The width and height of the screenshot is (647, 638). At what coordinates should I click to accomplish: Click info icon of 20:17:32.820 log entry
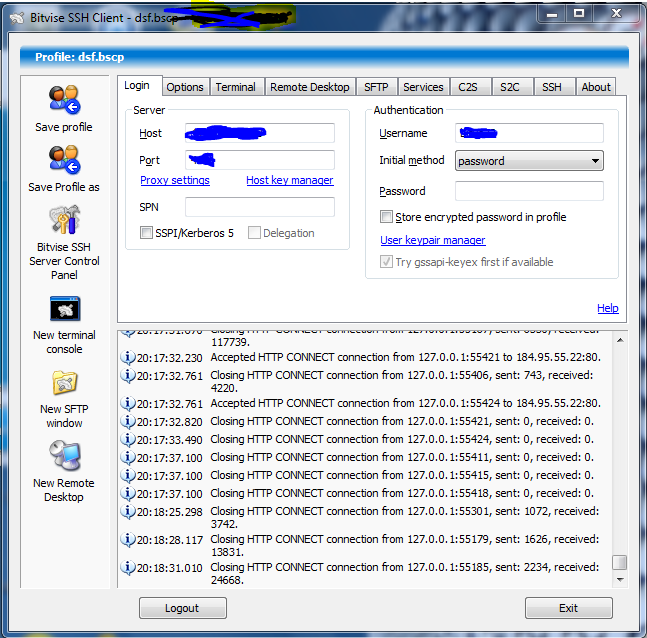[128, 421]
